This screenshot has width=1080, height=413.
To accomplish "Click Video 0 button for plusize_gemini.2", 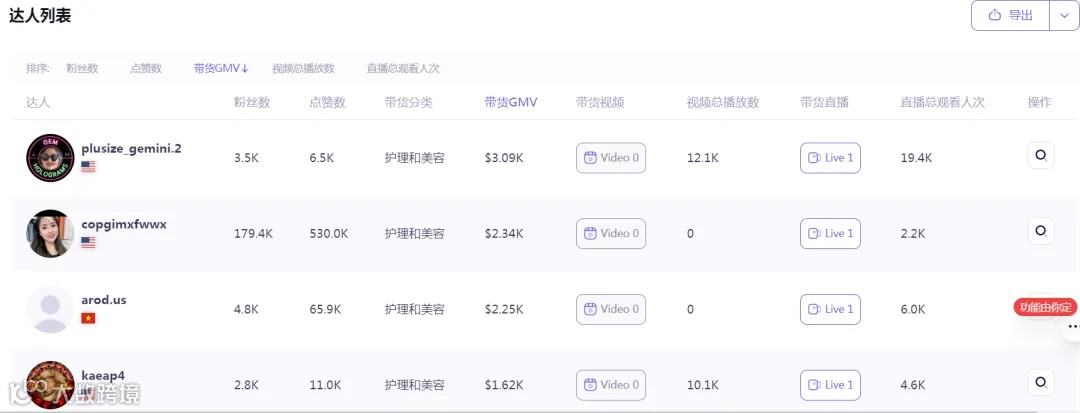I will click(611, 158).
